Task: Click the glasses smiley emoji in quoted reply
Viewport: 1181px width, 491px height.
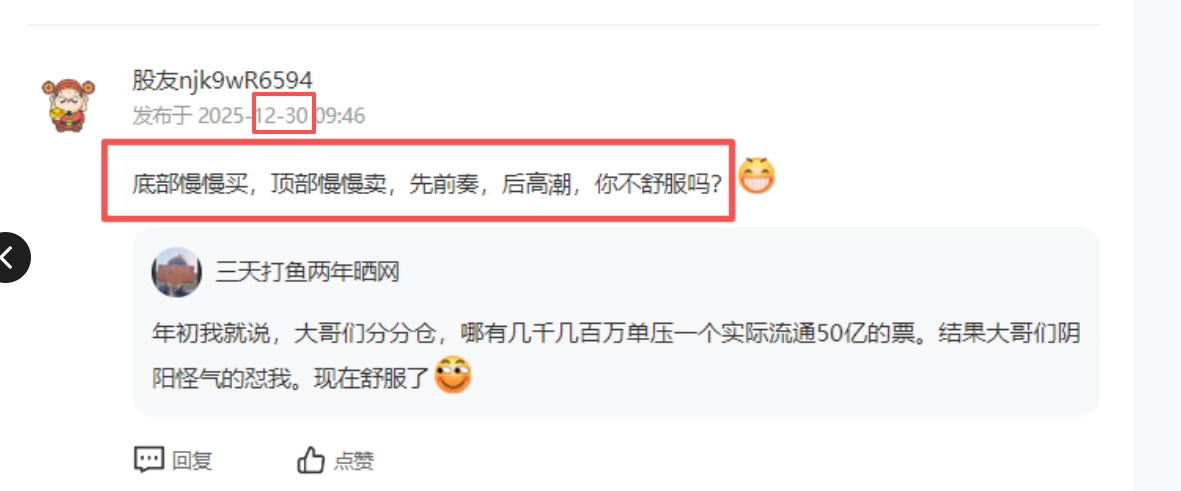Action: tap(453, 376)
